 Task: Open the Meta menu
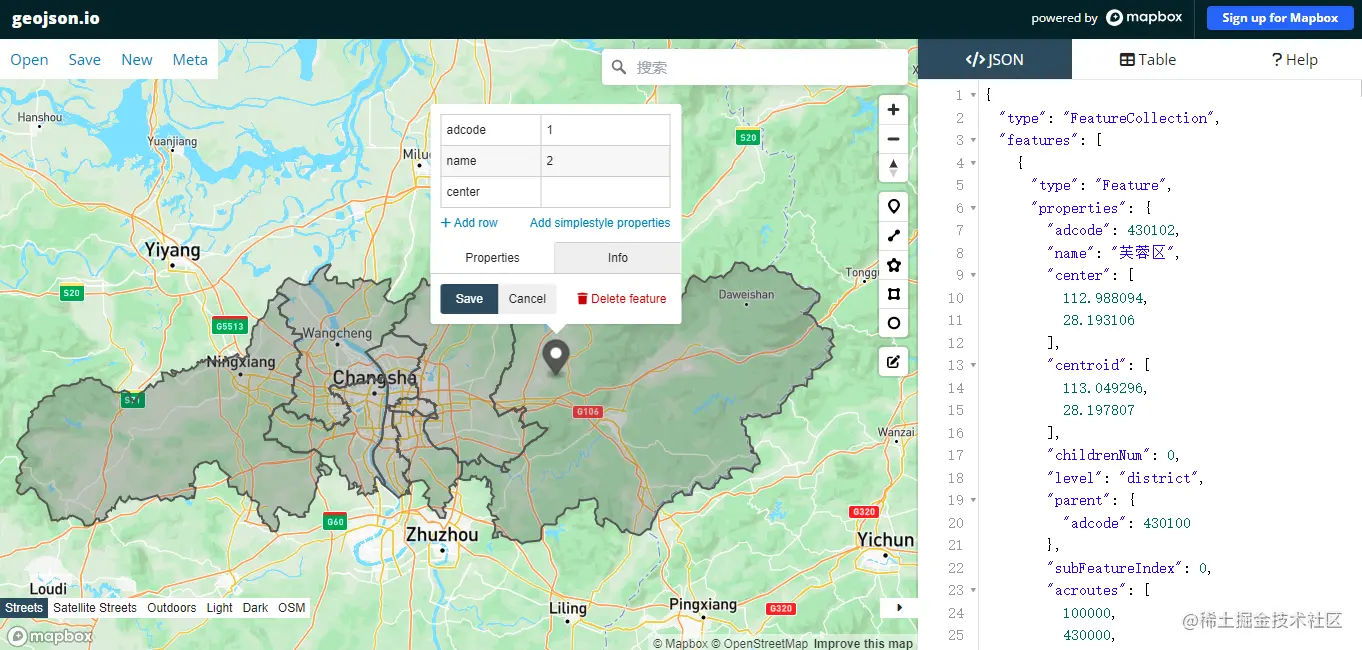coord(190,60)
